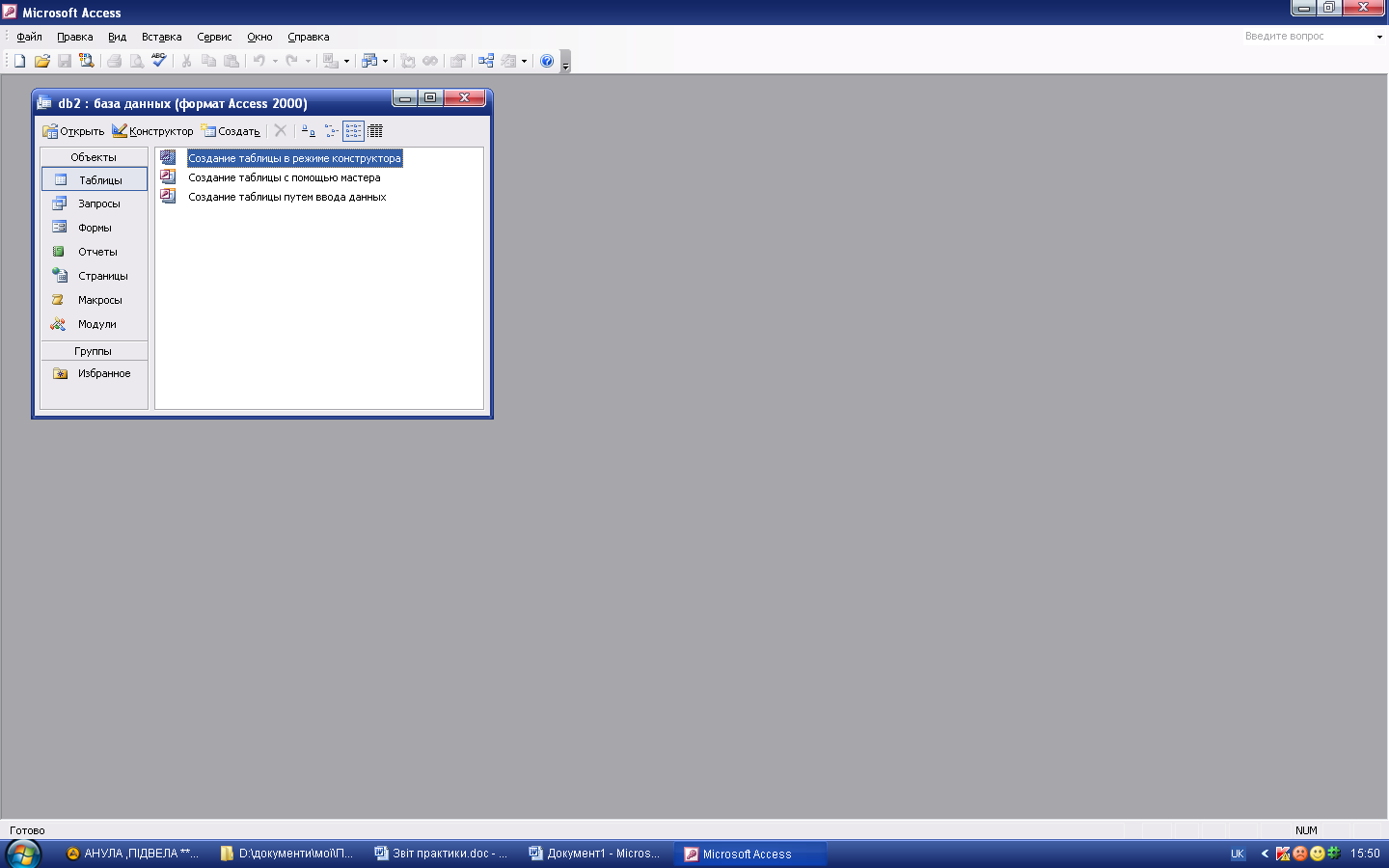Click the New Object toolbar icon
This screenshot has height=868, width=1389.
coord(508,61)
